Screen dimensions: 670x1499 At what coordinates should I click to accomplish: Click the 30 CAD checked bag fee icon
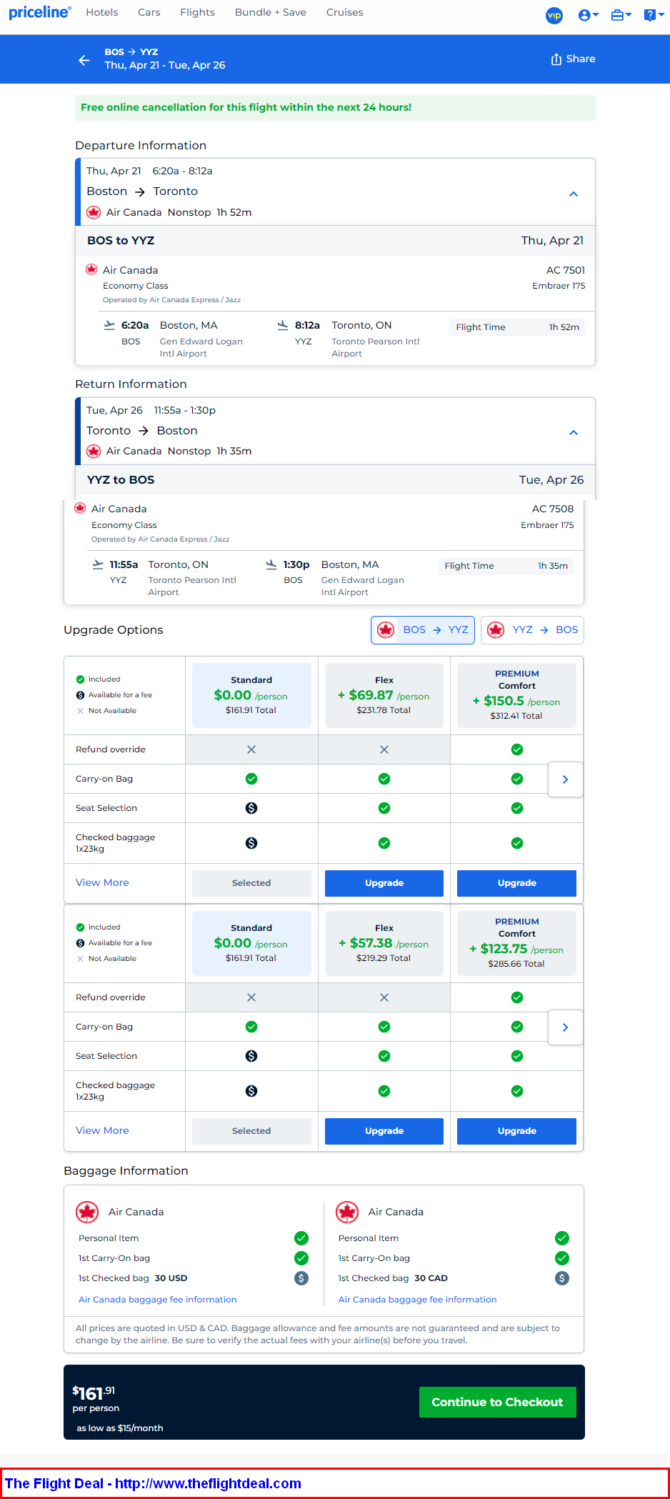coord(562,1278)
